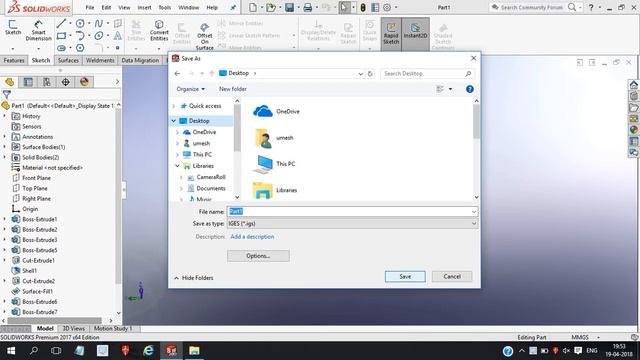640x360 pixels.
Task: Switch to the Surfaces ribbon tab
Action: click(68, 60)
